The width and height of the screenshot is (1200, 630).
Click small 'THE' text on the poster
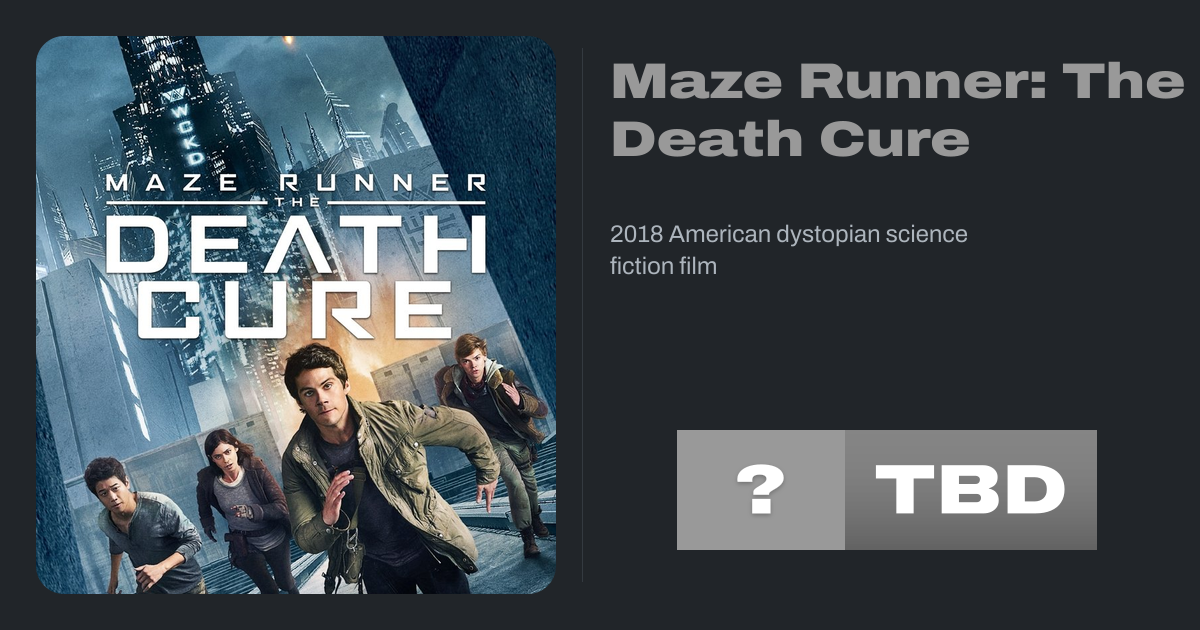[296, 202]
